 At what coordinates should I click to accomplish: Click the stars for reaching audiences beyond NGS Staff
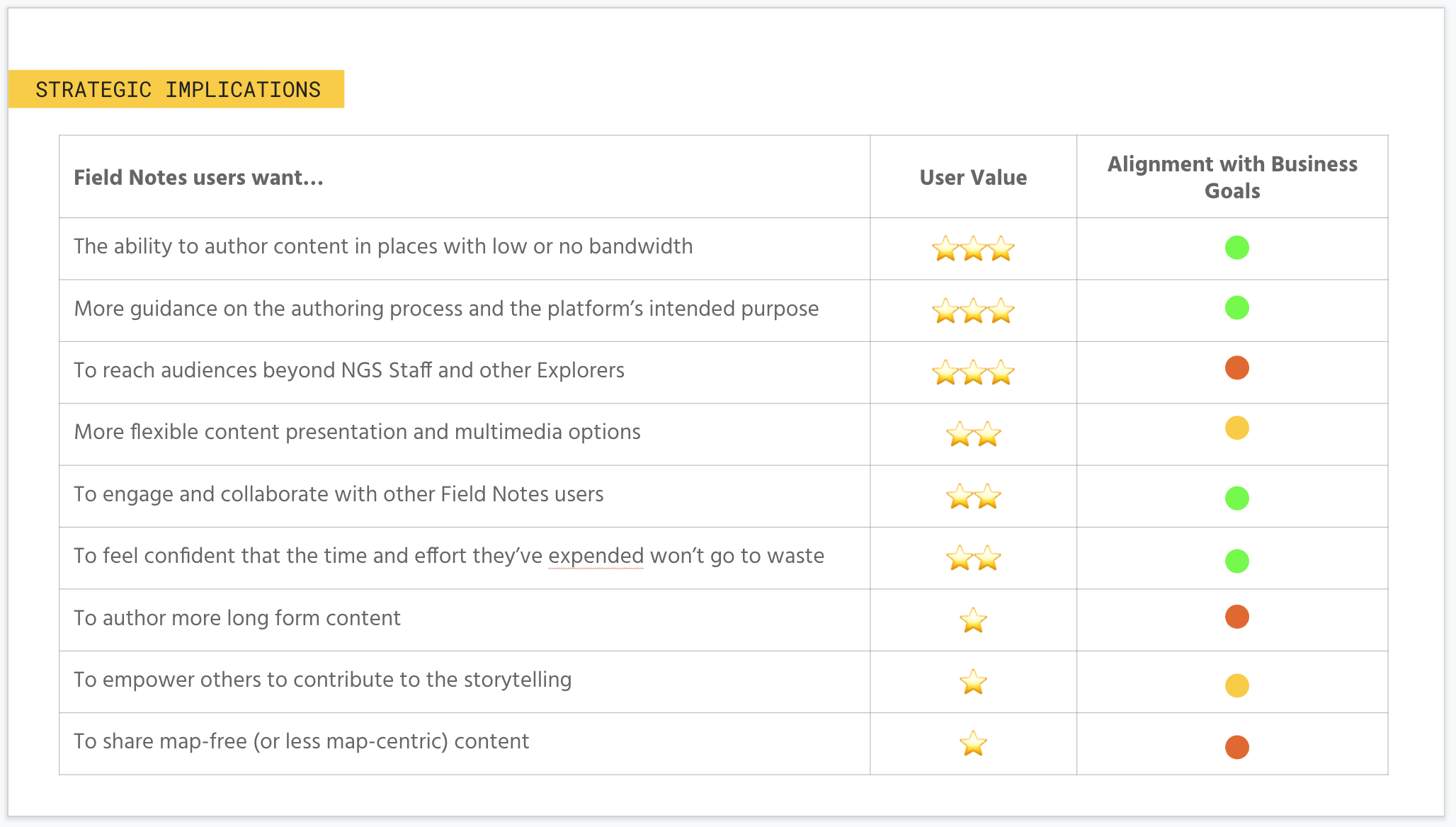(x=973, y=372)
